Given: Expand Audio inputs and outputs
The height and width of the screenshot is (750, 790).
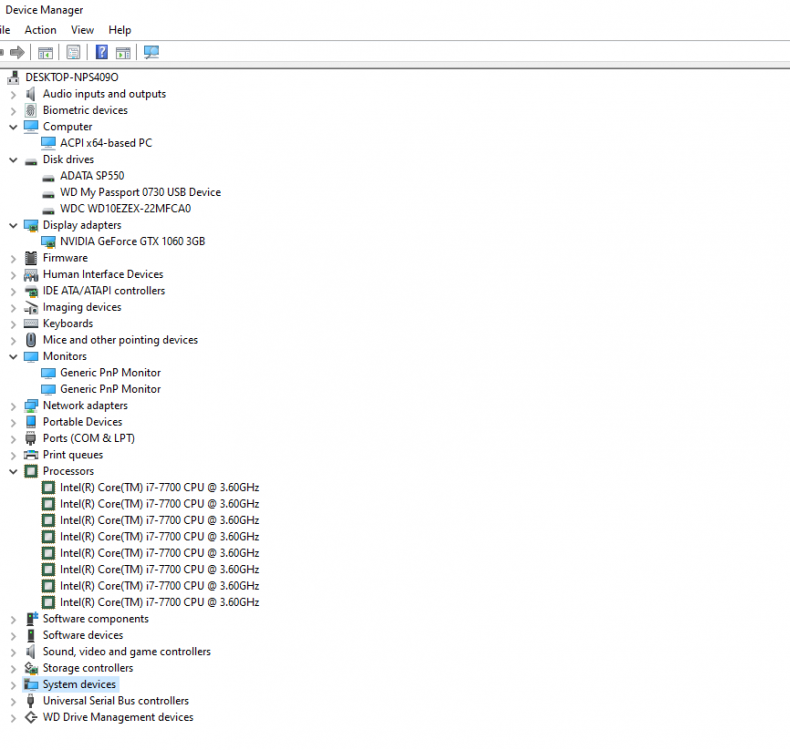Looking at the screenshot, I should [x=14, y=94].
